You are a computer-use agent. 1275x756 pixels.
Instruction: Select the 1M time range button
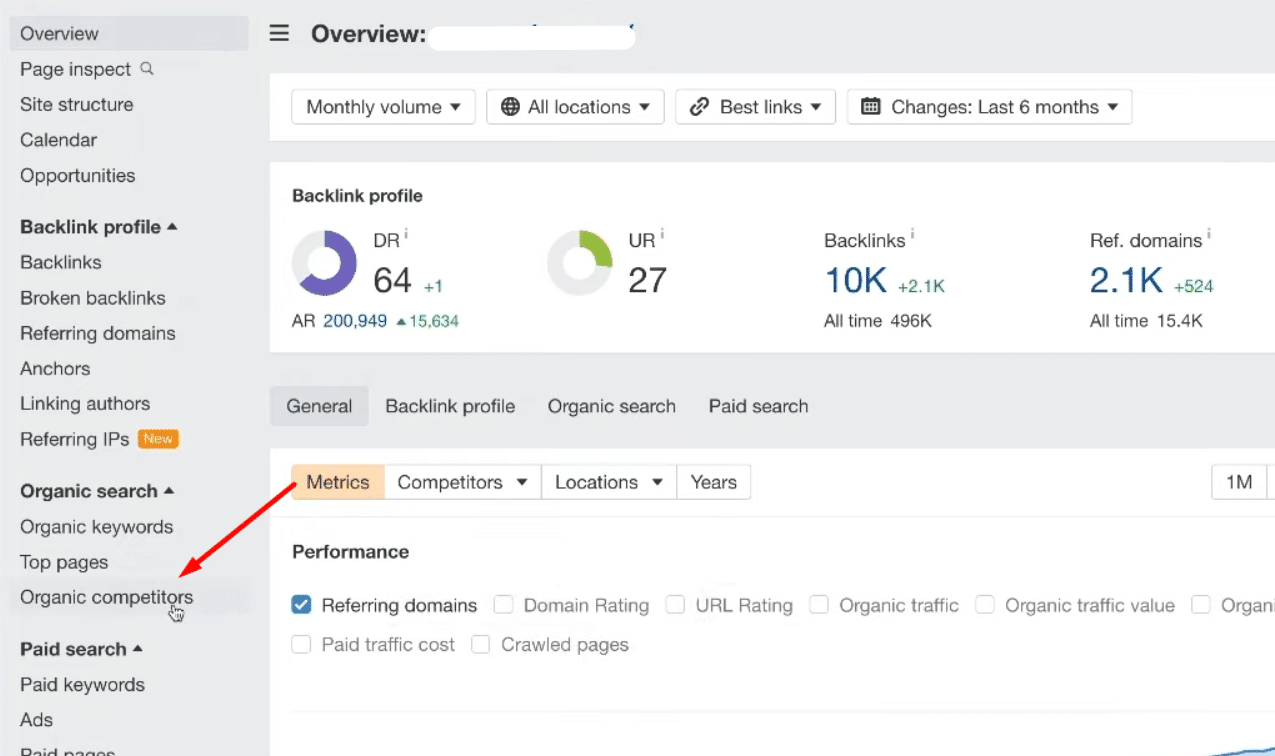click(1238, 482)
